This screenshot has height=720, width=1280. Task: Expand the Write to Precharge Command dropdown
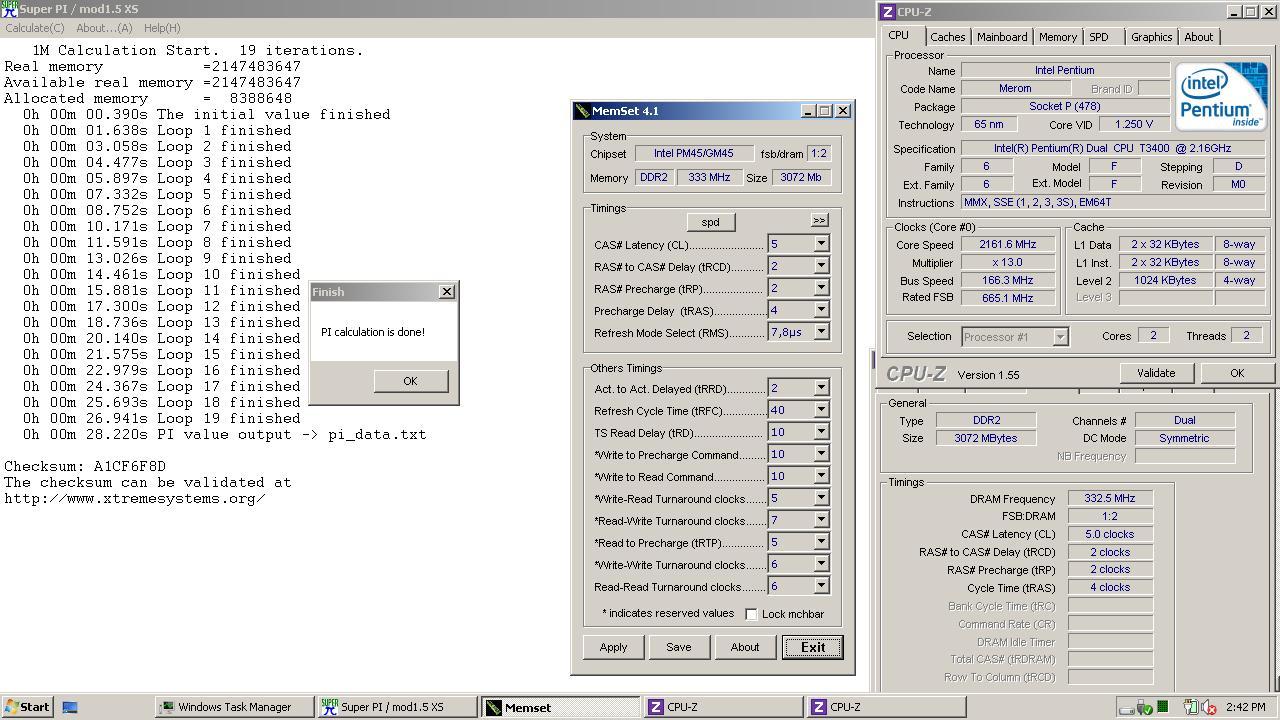(820, 454)
